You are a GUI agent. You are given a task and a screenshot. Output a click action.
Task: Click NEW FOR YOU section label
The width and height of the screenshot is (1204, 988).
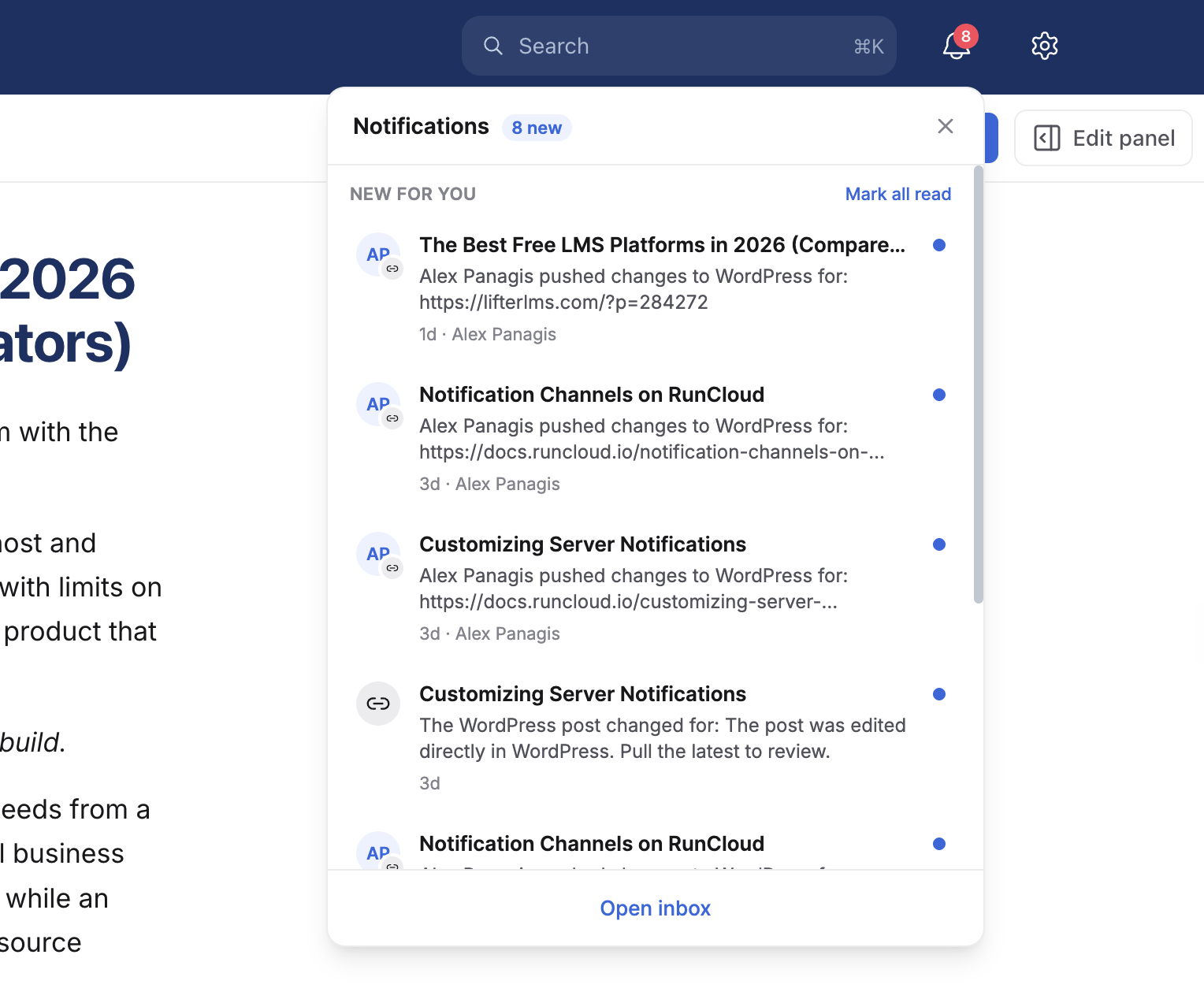click(x=413, y=194)
